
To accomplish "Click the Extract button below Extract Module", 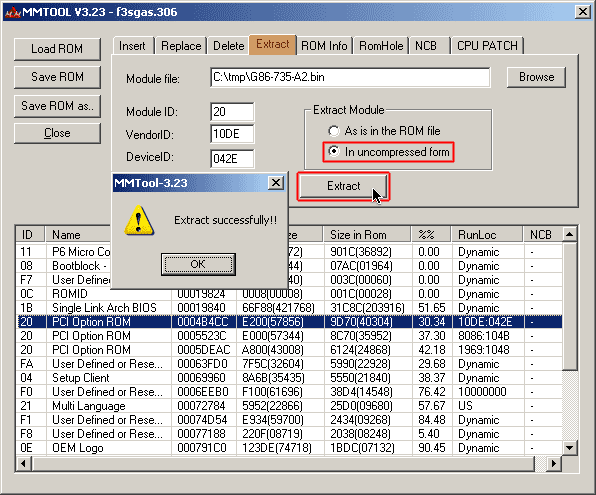I will click(x=344, y=186).
